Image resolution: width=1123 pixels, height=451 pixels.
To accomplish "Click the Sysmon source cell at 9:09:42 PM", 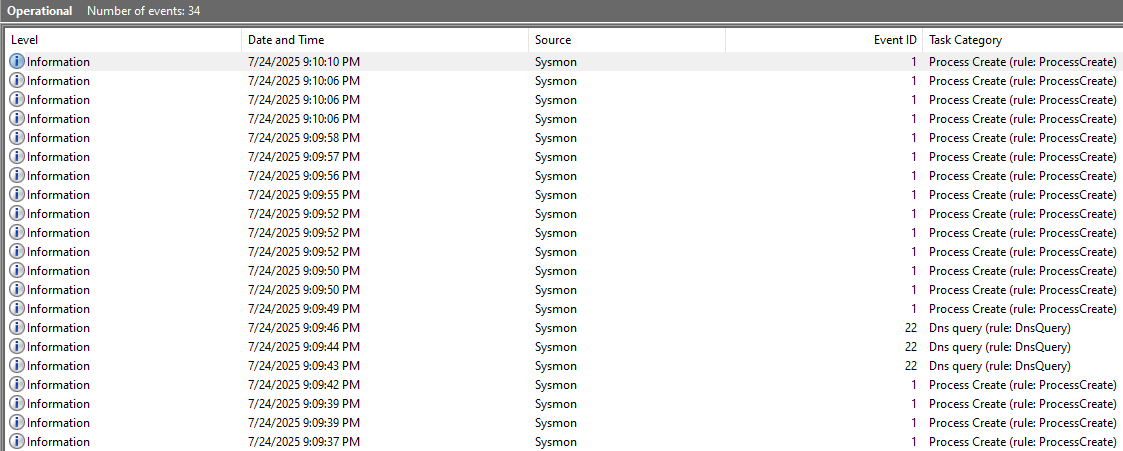I will (x=555, y=385).
